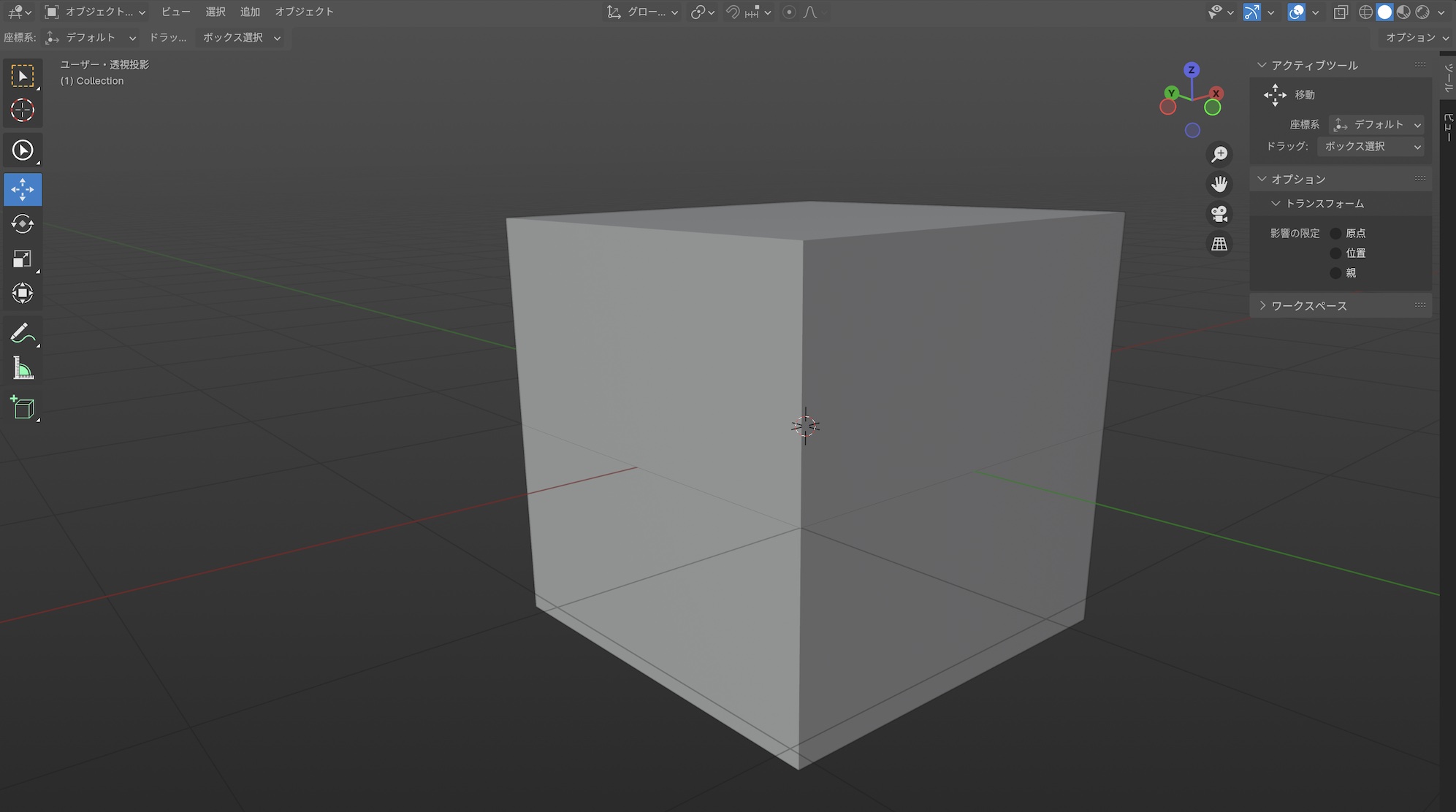
Task: Toggle camera view with camera icon
Action: pos(1219,214)
